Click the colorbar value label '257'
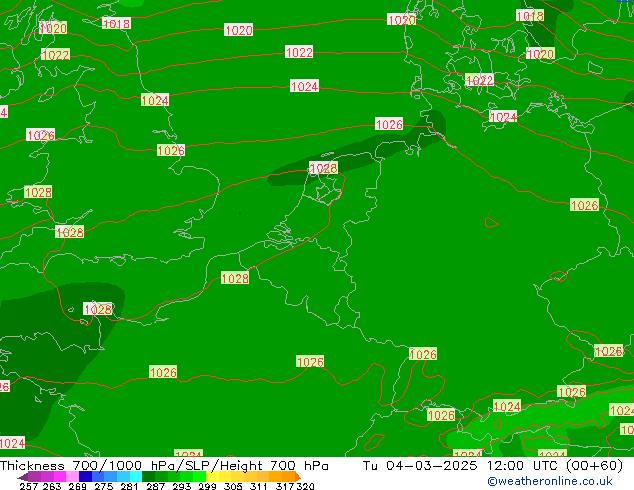The image size is (634, 490). [x=29, y=486]
